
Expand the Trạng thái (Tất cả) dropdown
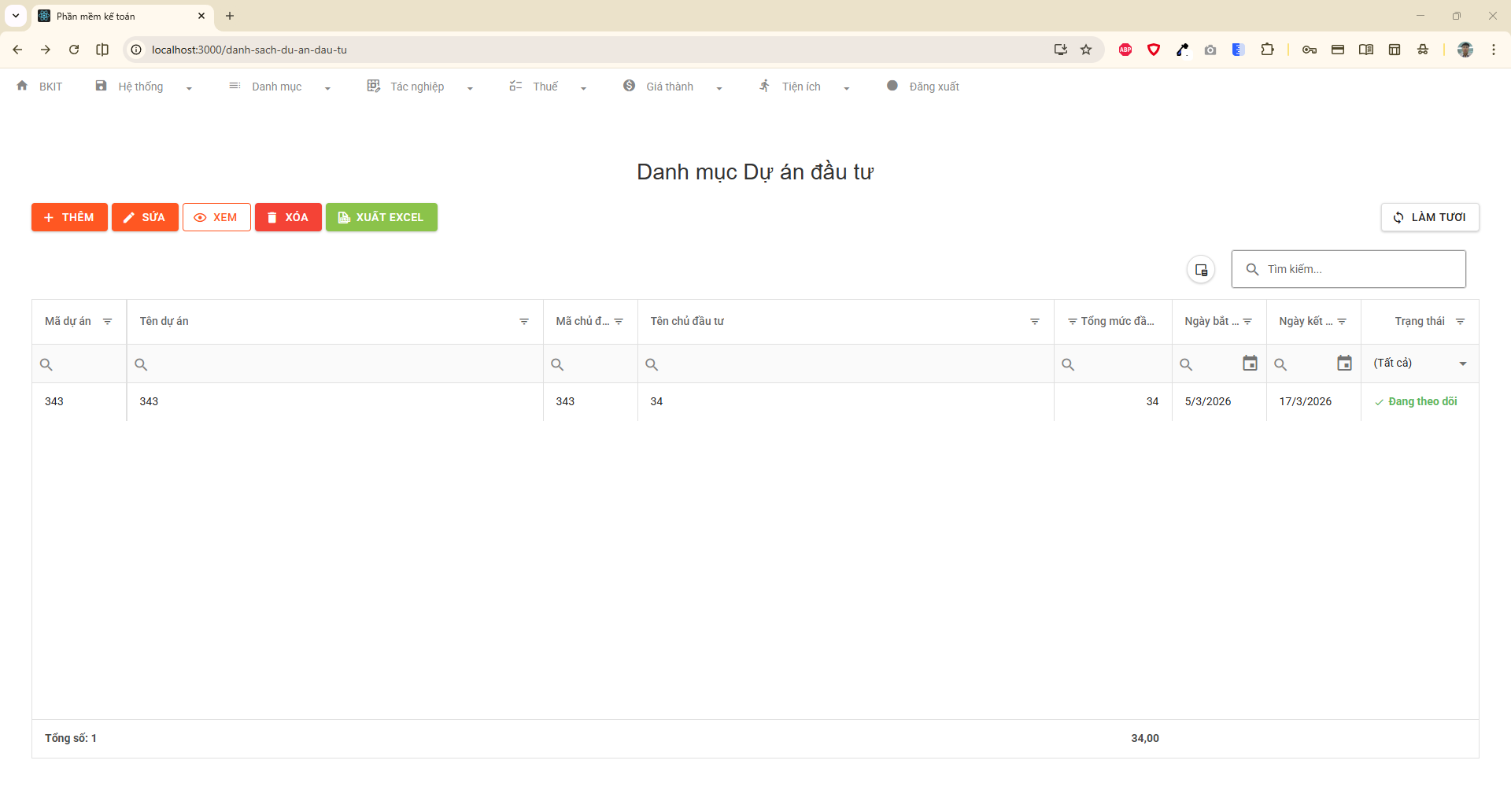point(1462,364)
